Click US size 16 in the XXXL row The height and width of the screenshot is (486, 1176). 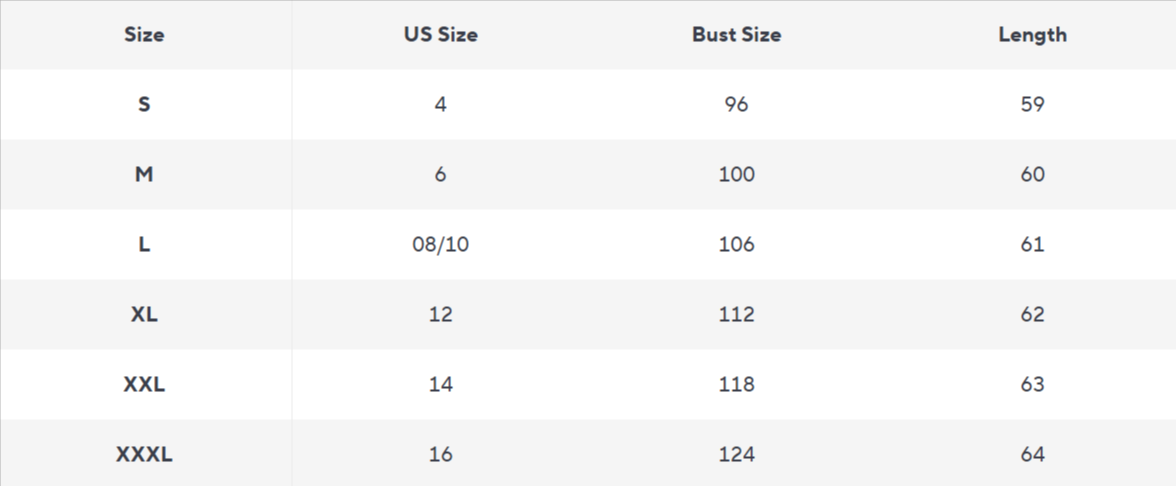pyautogui.click(x=440, y=454)
